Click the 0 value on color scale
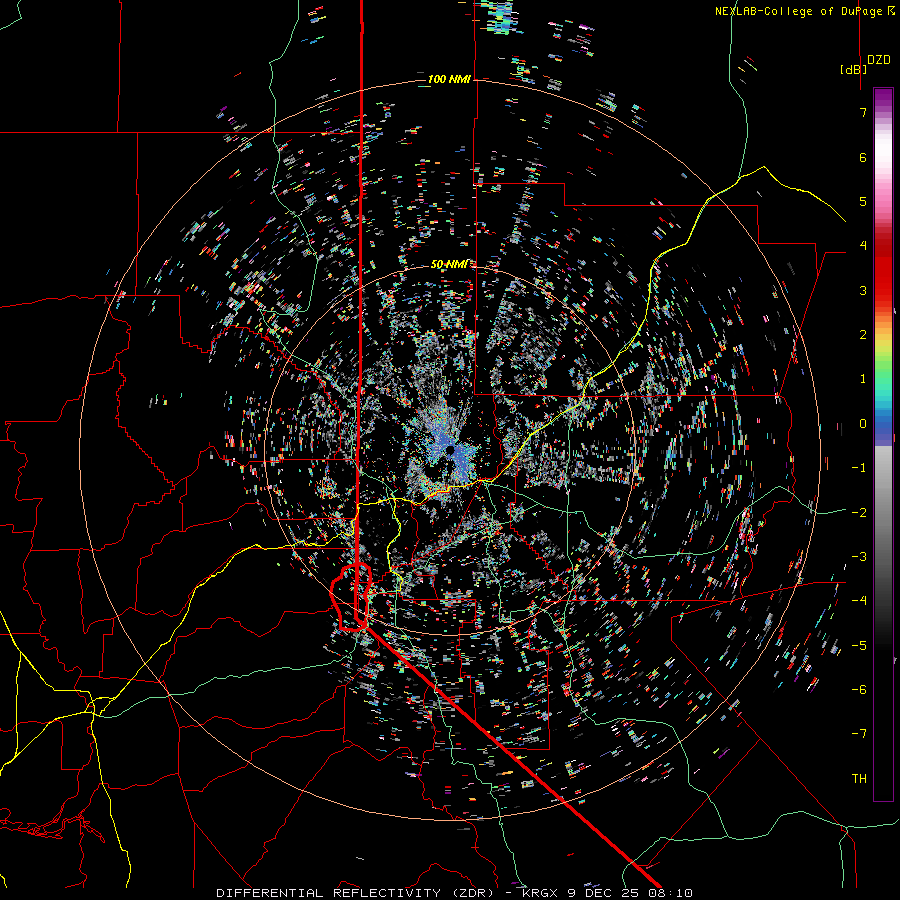 (863, 424)
